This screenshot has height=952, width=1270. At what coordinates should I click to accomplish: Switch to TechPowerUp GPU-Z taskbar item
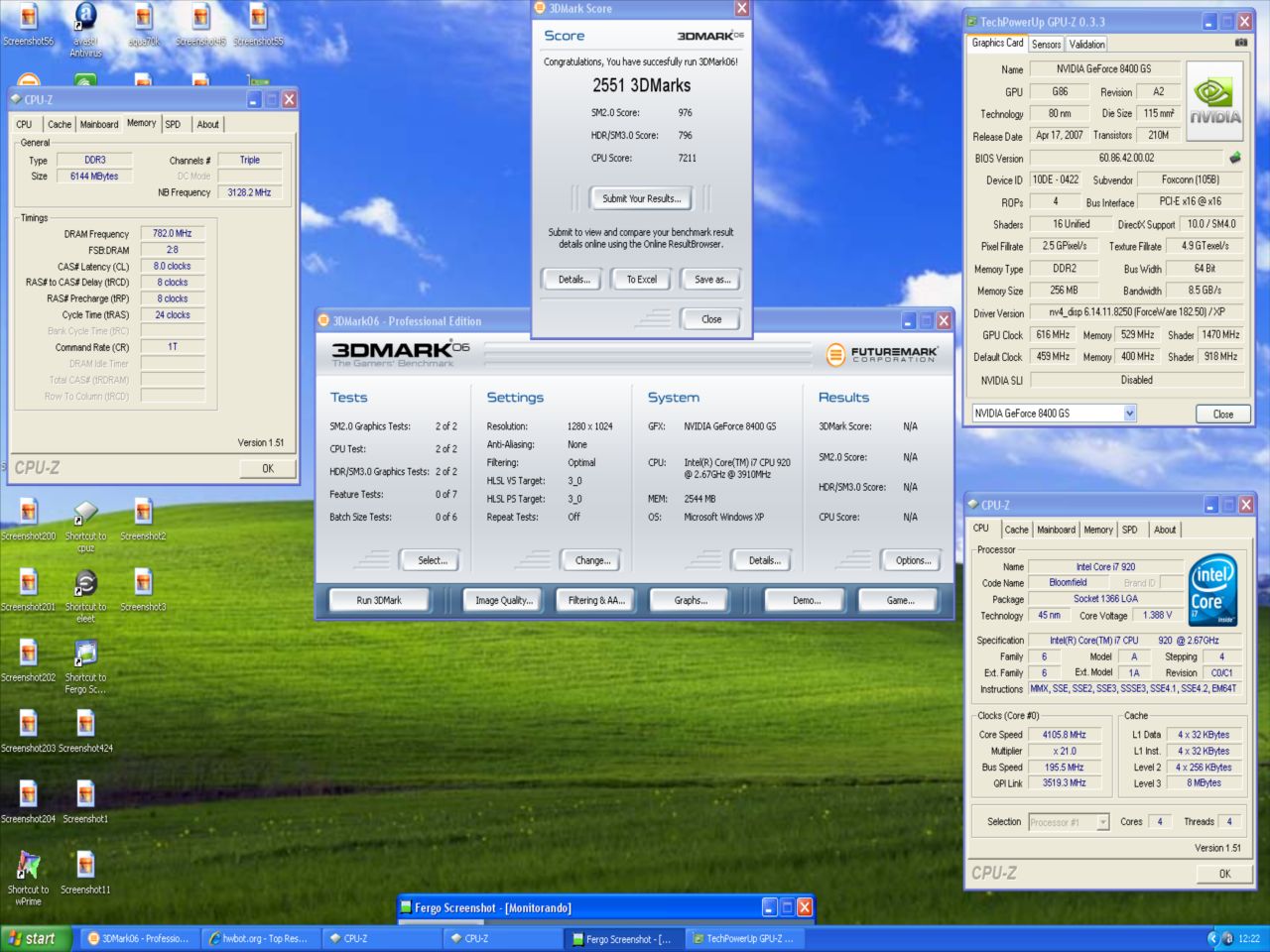click(x=743, y=938)
